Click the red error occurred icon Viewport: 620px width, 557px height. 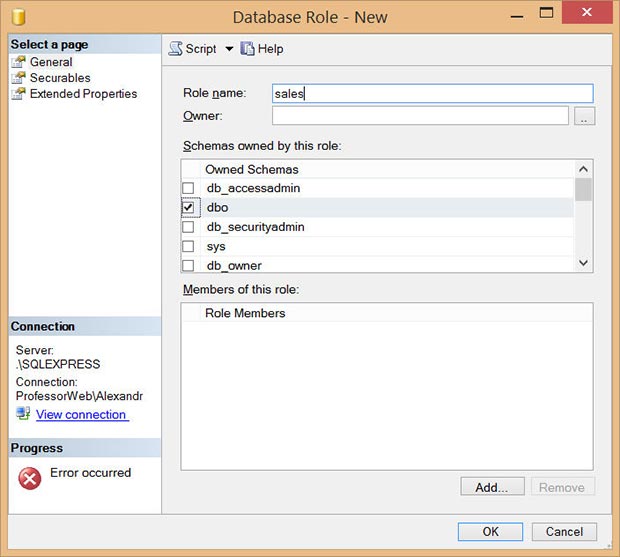coord(30,478)
